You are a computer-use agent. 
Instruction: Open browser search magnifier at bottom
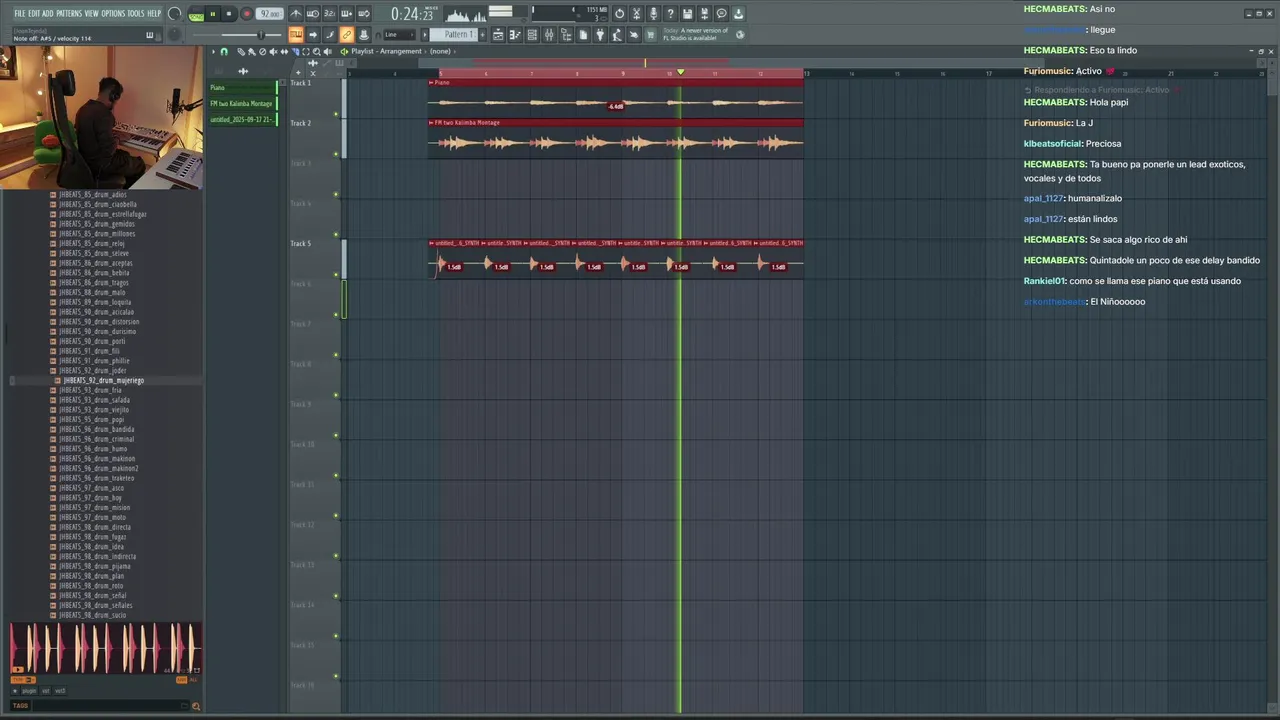195,706
